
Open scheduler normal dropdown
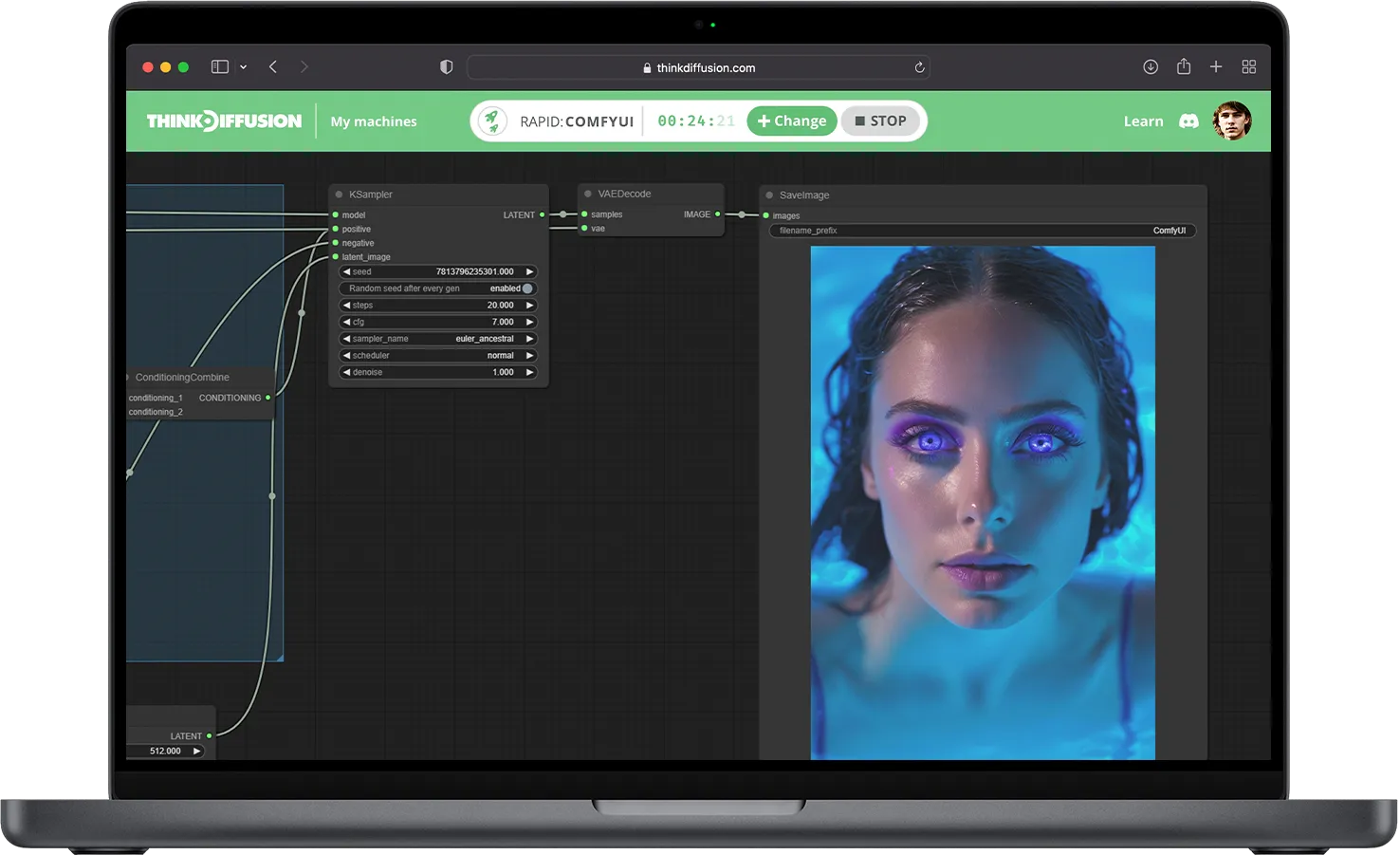click(x=437, y=356)
